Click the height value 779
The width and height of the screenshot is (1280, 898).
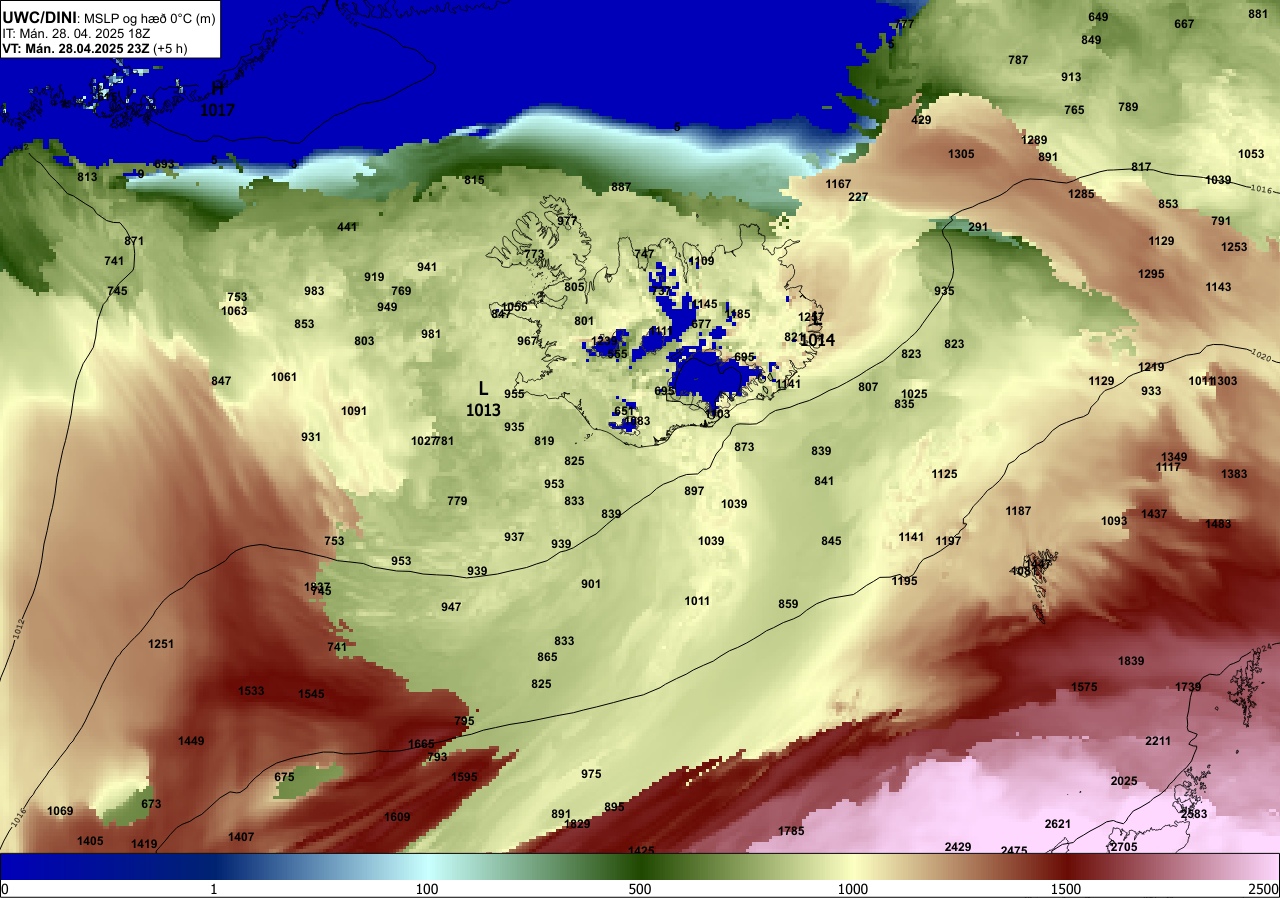click(457, 501)
